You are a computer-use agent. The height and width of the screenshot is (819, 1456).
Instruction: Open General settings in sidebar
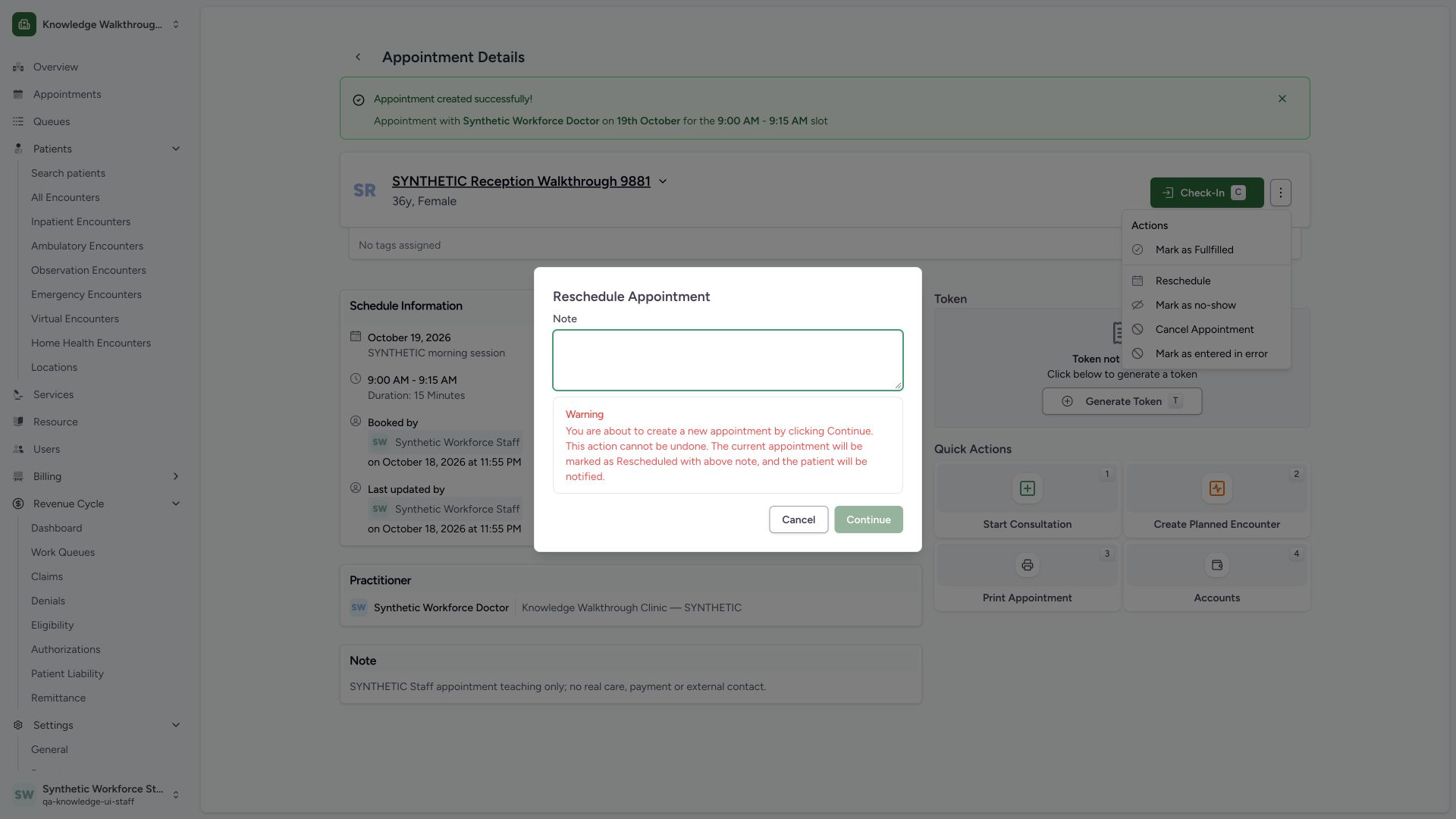(x=49, y=749)
